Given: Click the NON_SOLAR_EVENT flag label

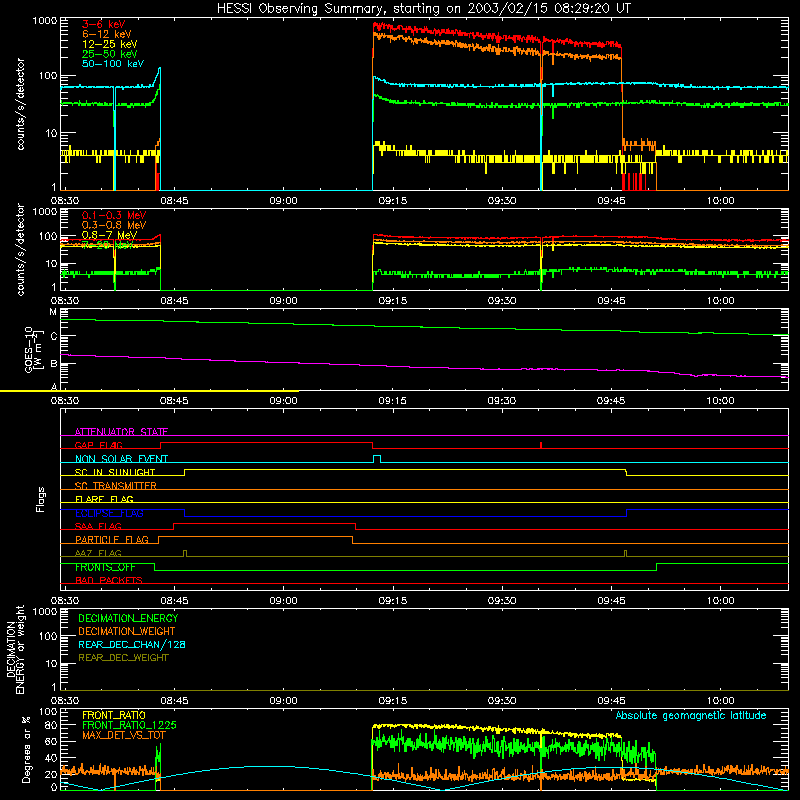Looking at the screenshot, I should coord(121,459).
